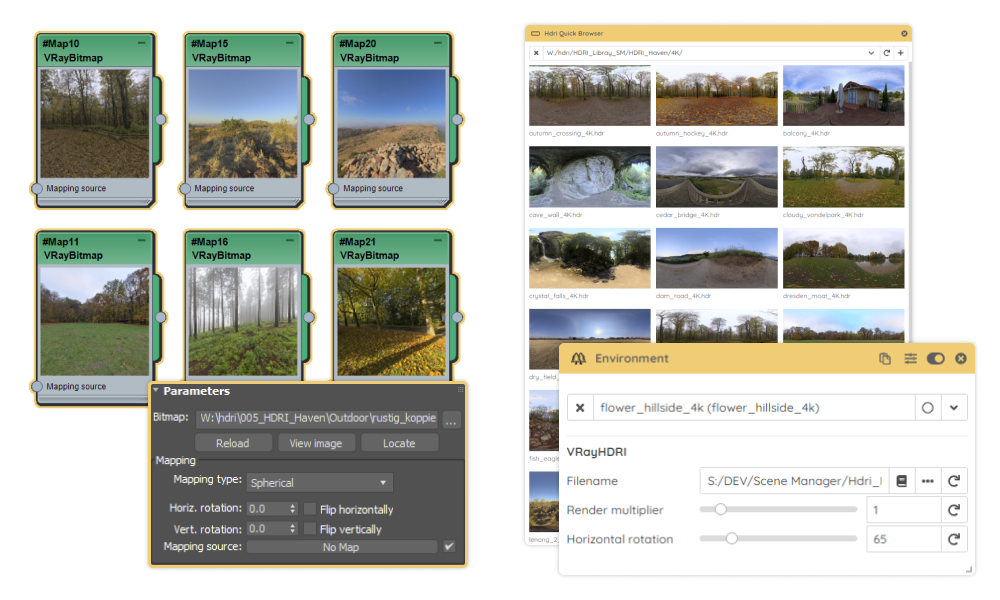Select the dam_road_4K.hdr thumbnail
1000x600 pixels.
(716, 258)
